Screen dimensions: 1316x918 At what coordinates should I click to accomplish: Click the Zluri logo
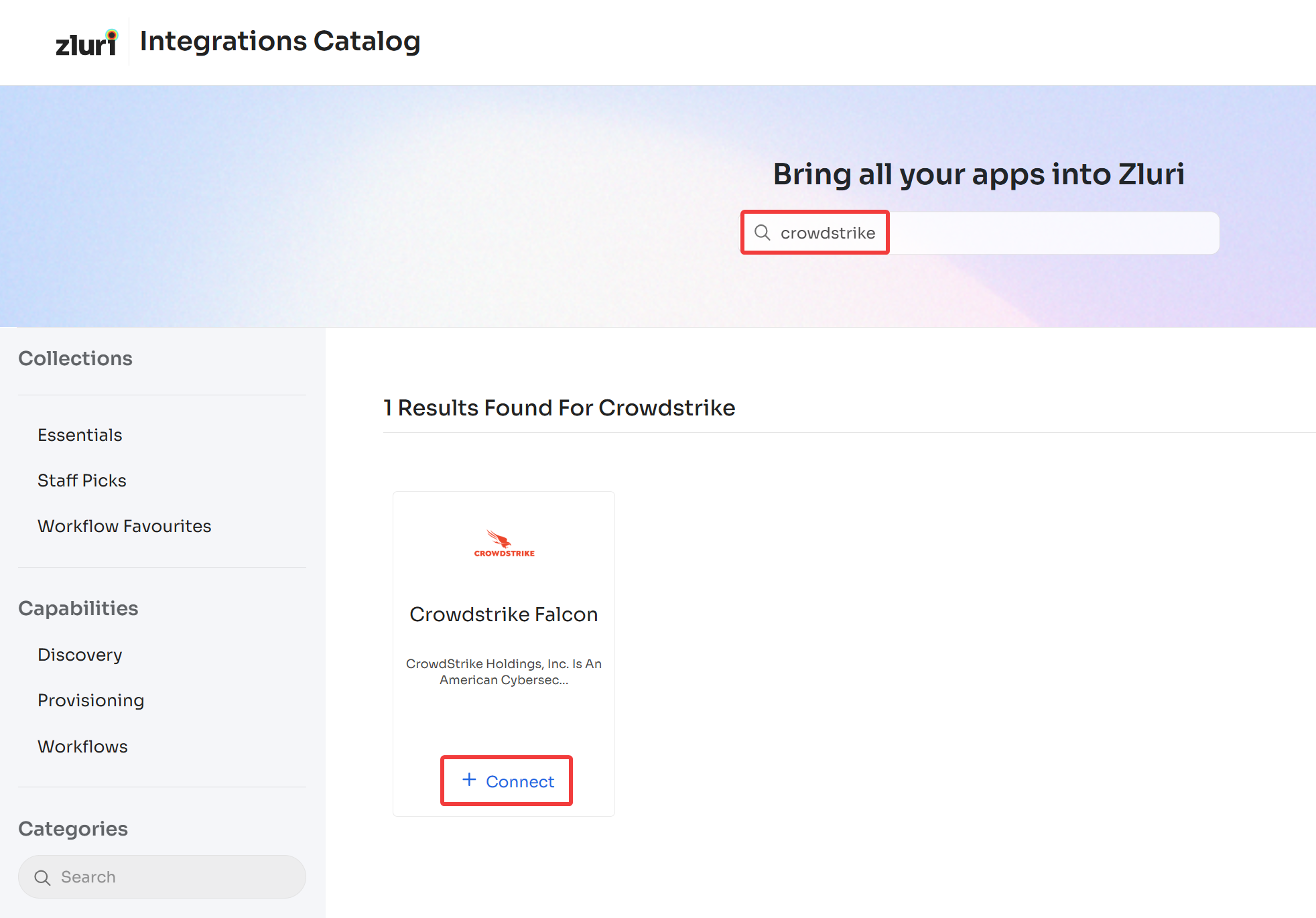[86, 43]
